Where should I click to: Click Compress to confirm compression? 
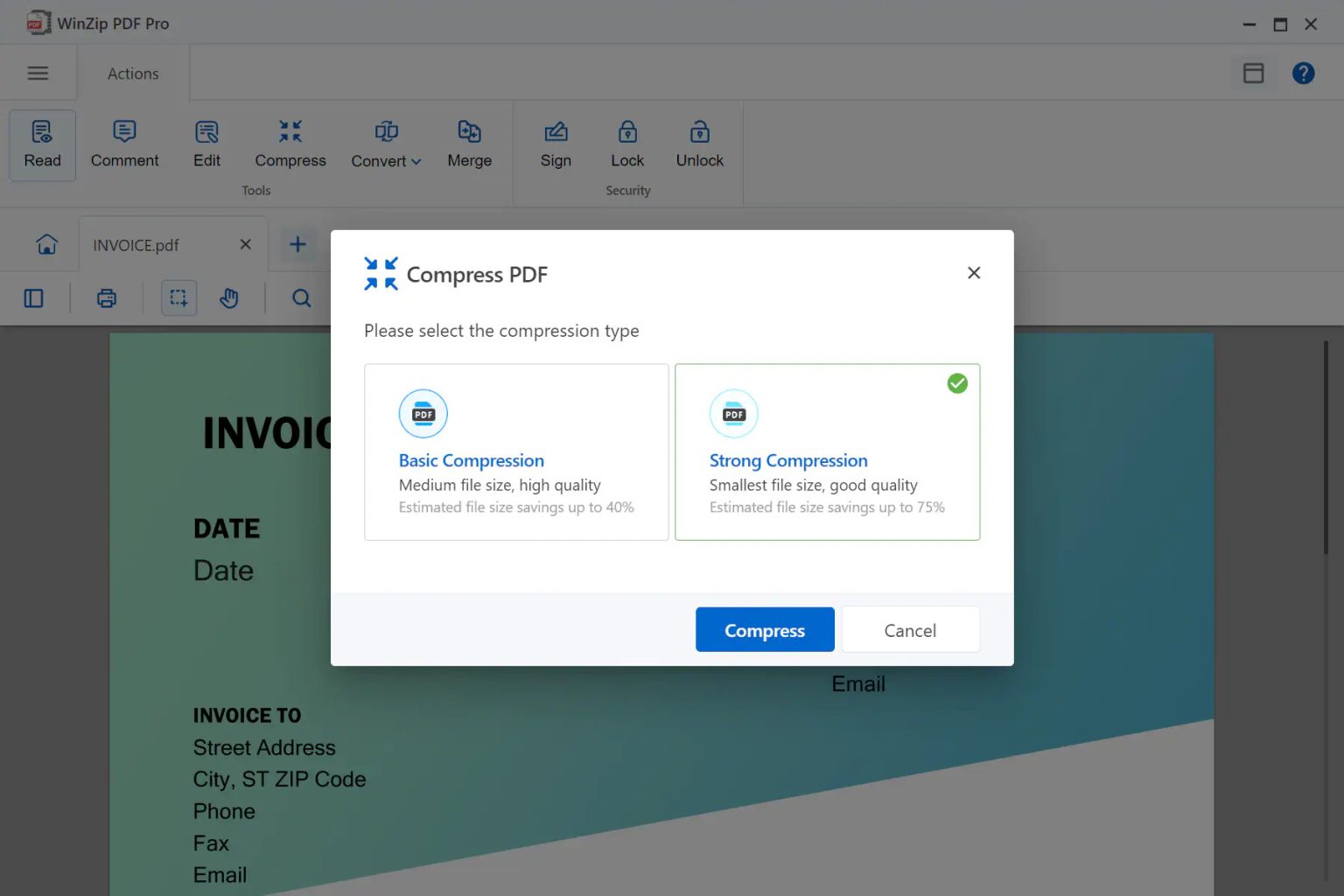tap(764, 629)
